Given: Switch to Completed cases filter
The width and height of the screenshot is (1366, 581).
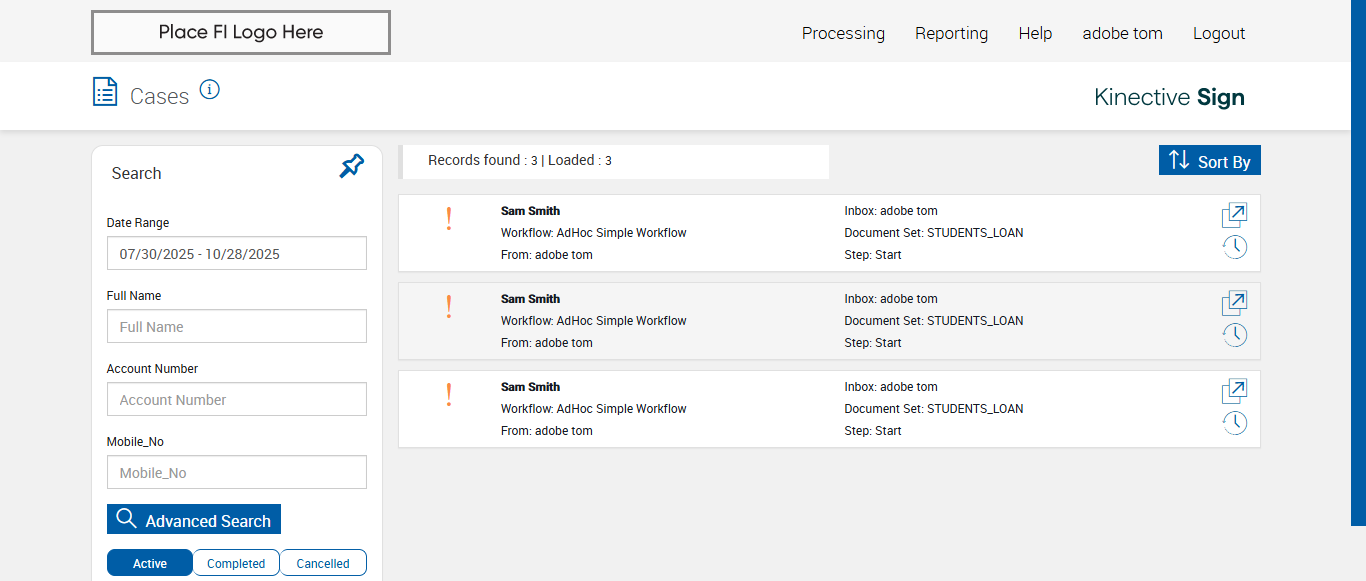Looking at the screenshot, I should coord(236,563).
